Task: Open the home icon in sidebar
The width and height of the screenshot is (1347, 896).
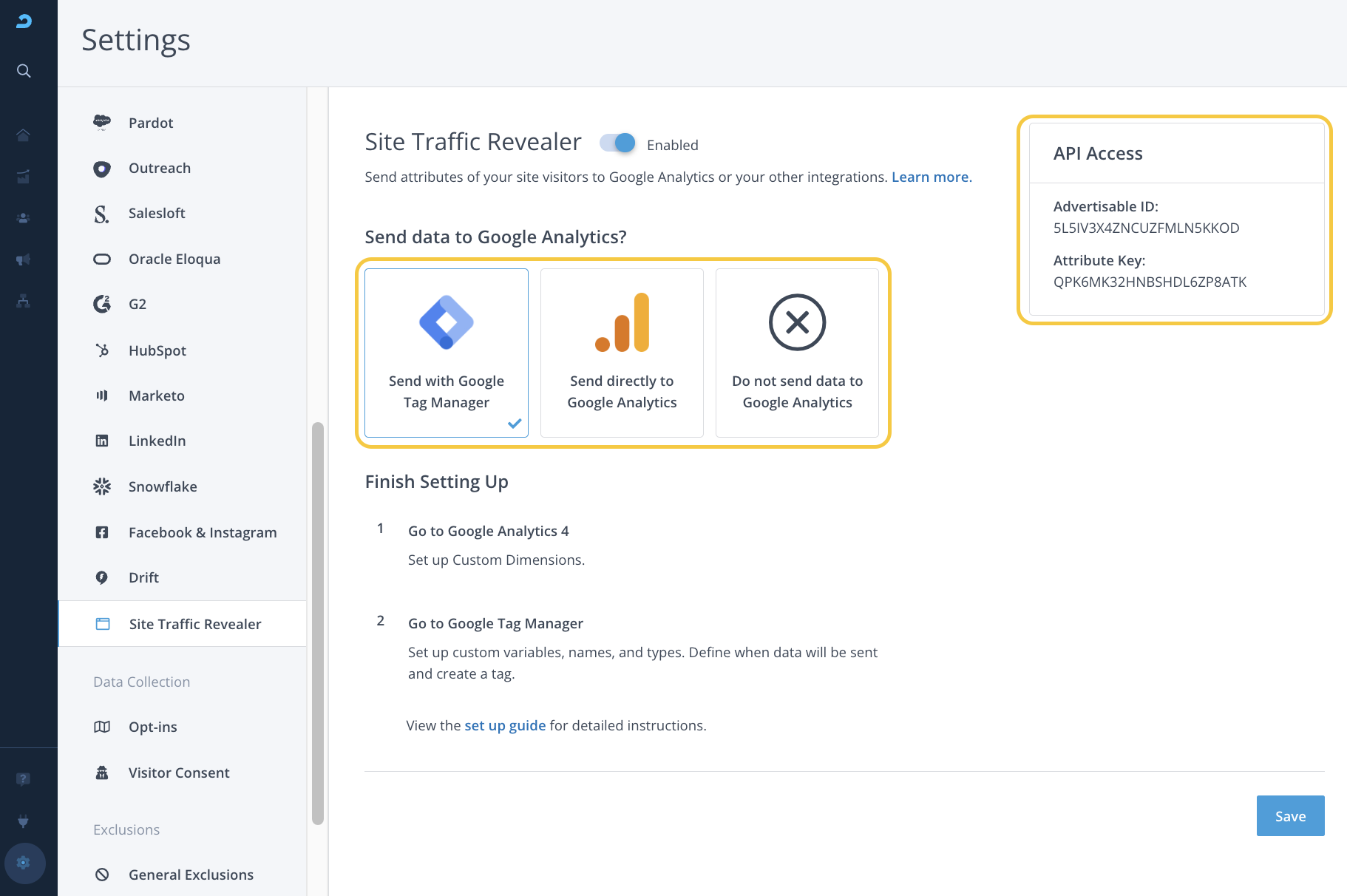Action: pyautogui.click(x=24, y=135)
